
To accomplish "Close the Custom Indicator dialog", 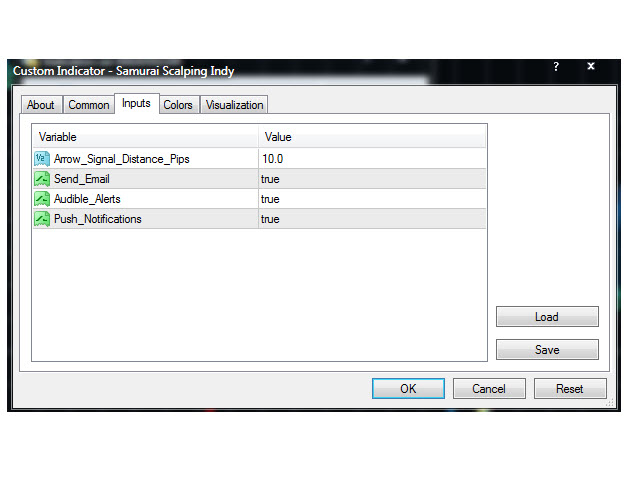I will [591, 66].
